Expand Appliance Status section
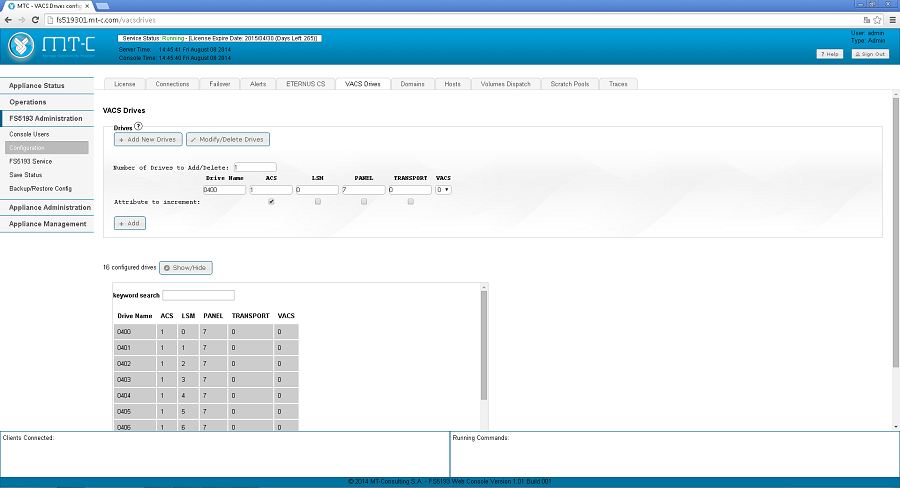This screenshot has height=488, width=900. [47, 86]
